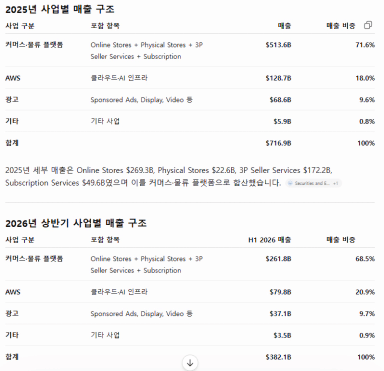384x371 pixels.
Task: Click the 매출 비중 header in 2025 table
Action: pos(340,26)
